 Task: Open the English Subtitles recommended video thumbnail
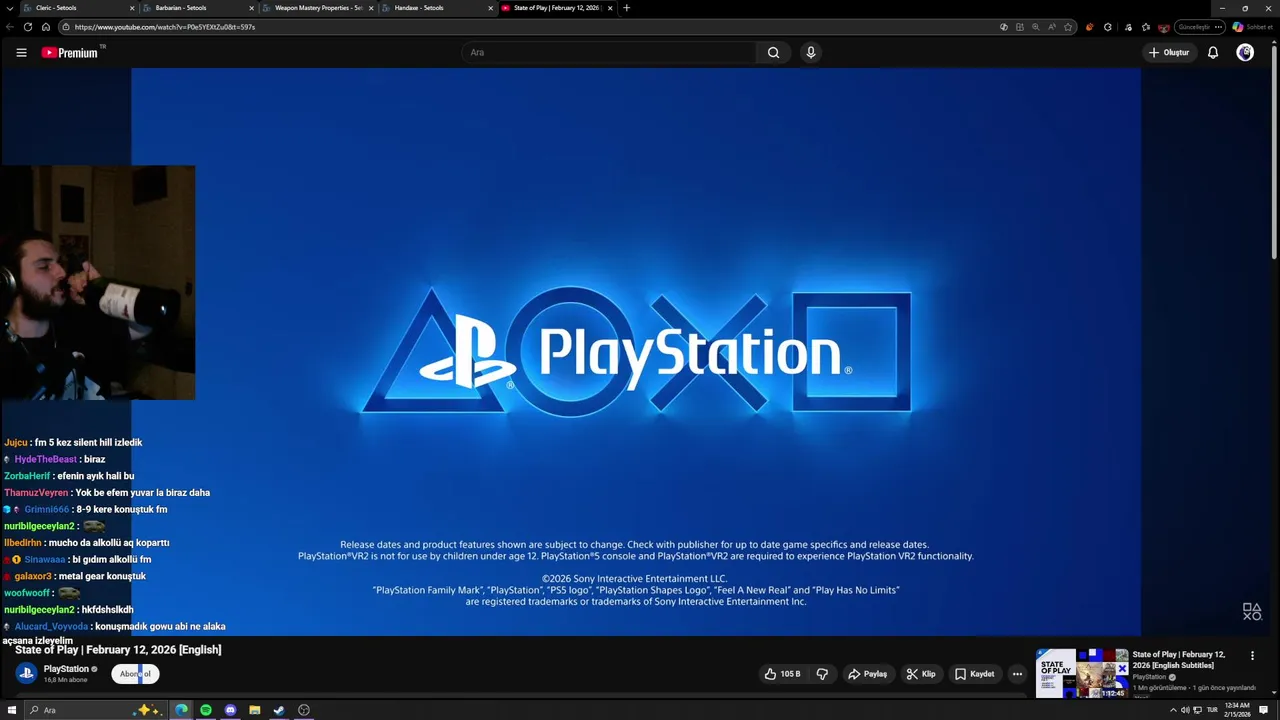tap(1082, 673)
